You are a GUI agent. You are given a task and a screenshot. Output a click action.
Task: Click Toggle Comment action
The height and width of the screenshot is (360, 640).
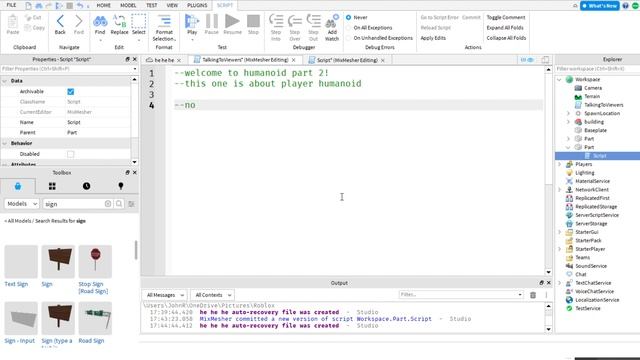pos(506,18)
